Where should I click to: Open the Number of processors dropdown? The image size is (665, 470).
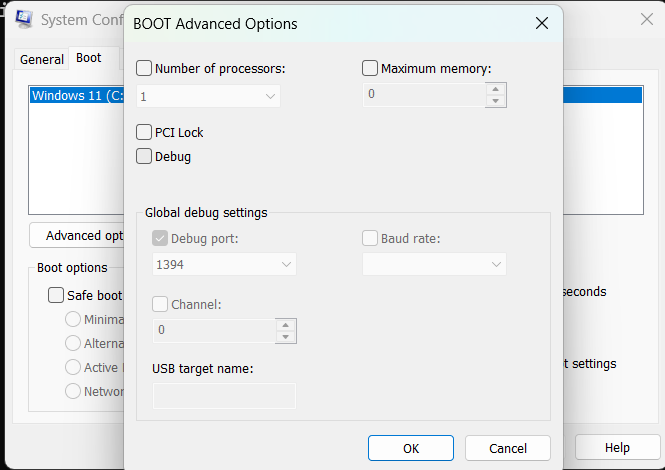208,96
